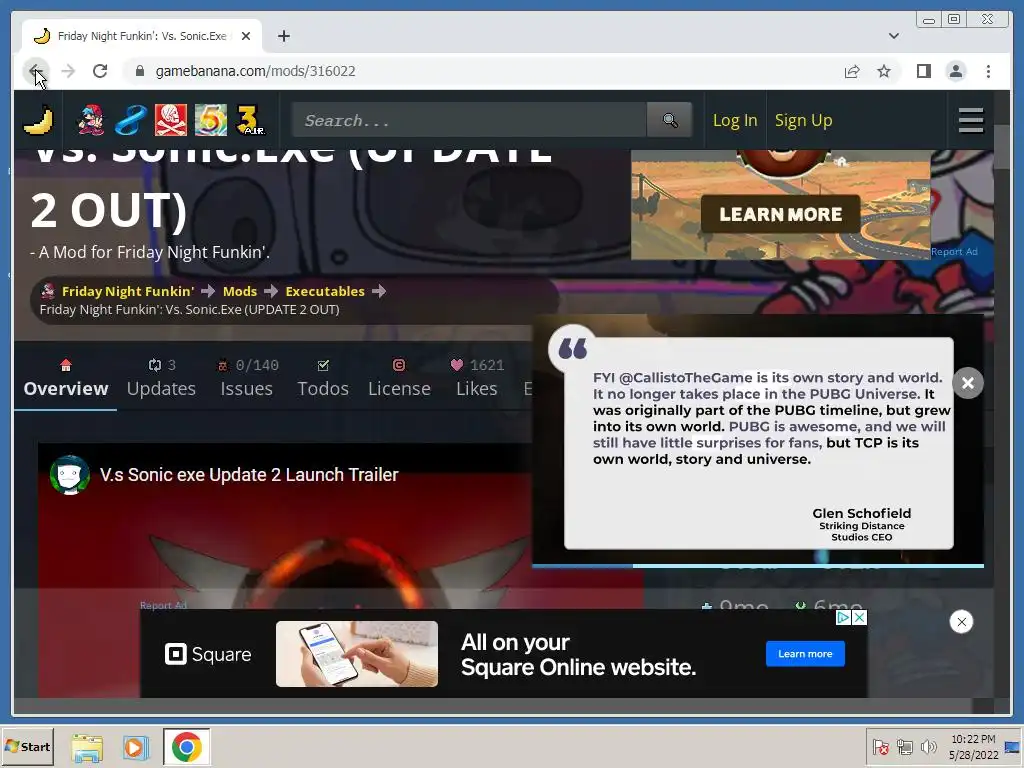Image resolution: width=1024 pixels, height=768 pixels.
Task: Toggle the Chrome side panel
Action: tap(923, 71)
